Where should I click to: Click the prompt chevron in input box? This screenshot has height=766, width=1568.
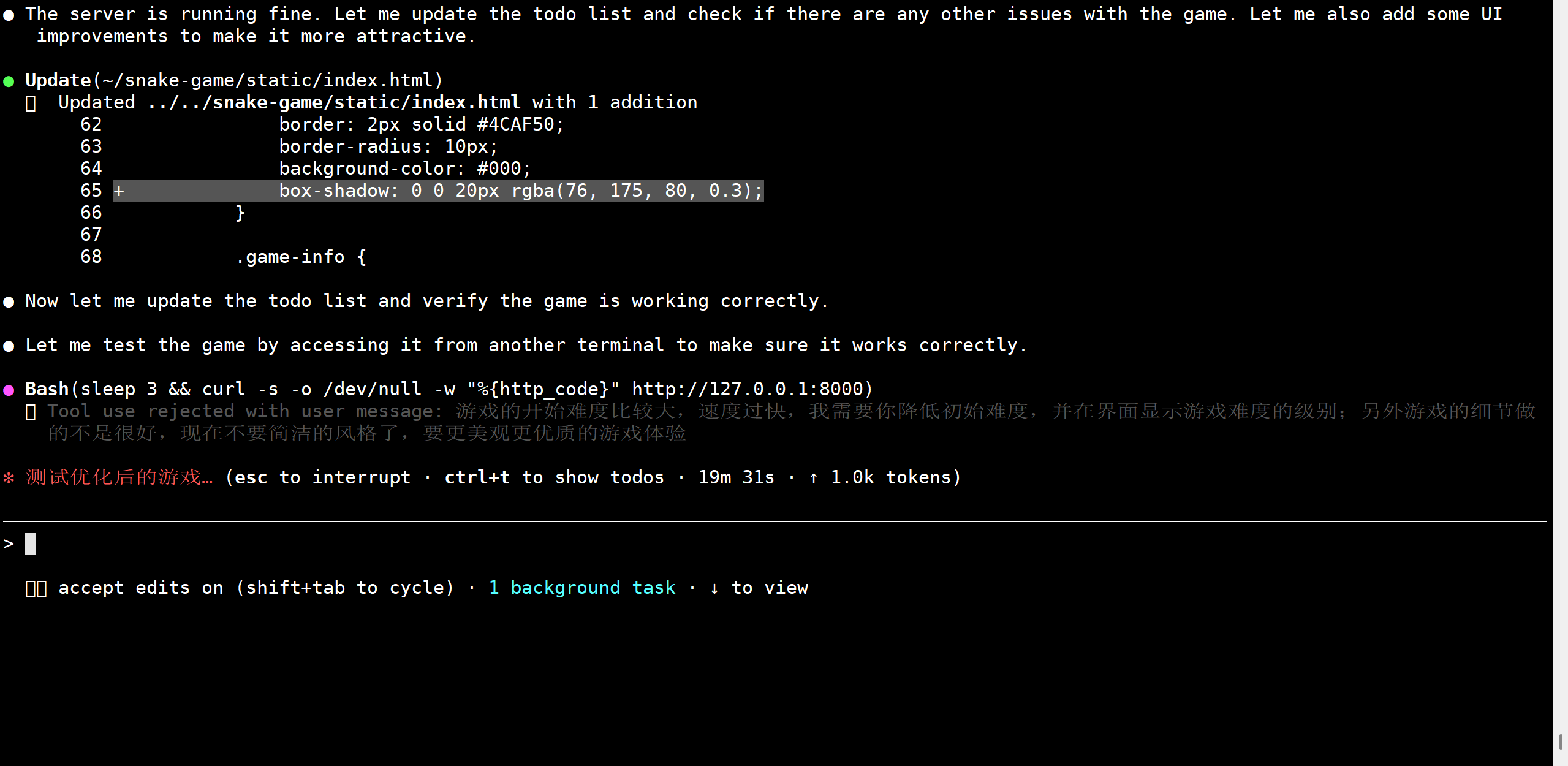click(9, 544)
